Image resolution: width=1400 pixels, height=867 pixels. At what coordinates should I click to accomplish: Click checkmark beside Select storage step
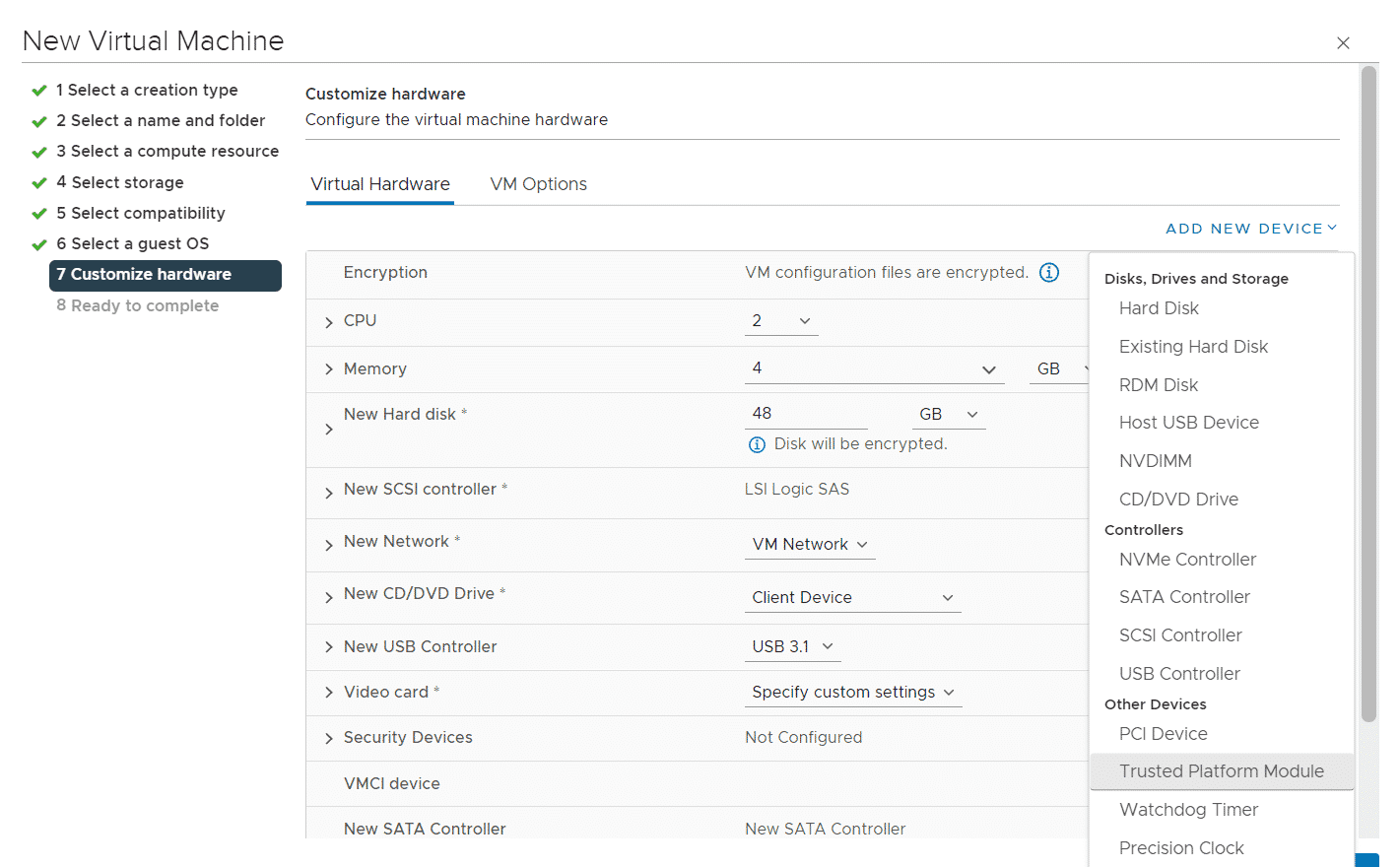[x=39, y=183]
